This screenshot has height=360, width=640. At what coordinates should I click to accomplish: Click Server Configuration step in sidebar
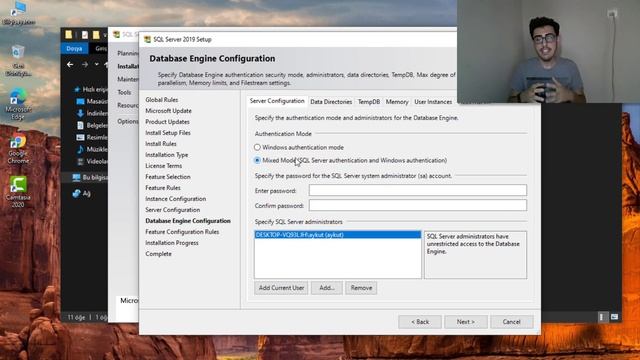click(173, 210)
